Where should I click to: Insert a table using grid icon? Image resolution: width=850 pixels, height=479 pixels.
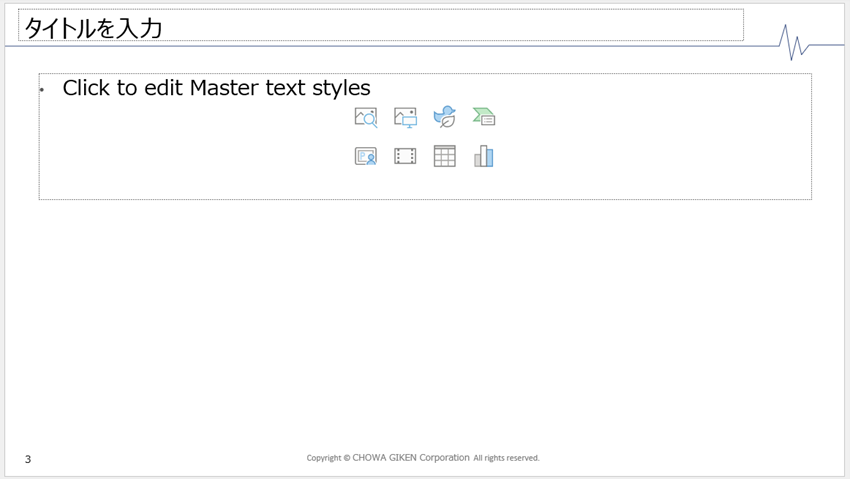[444, 156]
